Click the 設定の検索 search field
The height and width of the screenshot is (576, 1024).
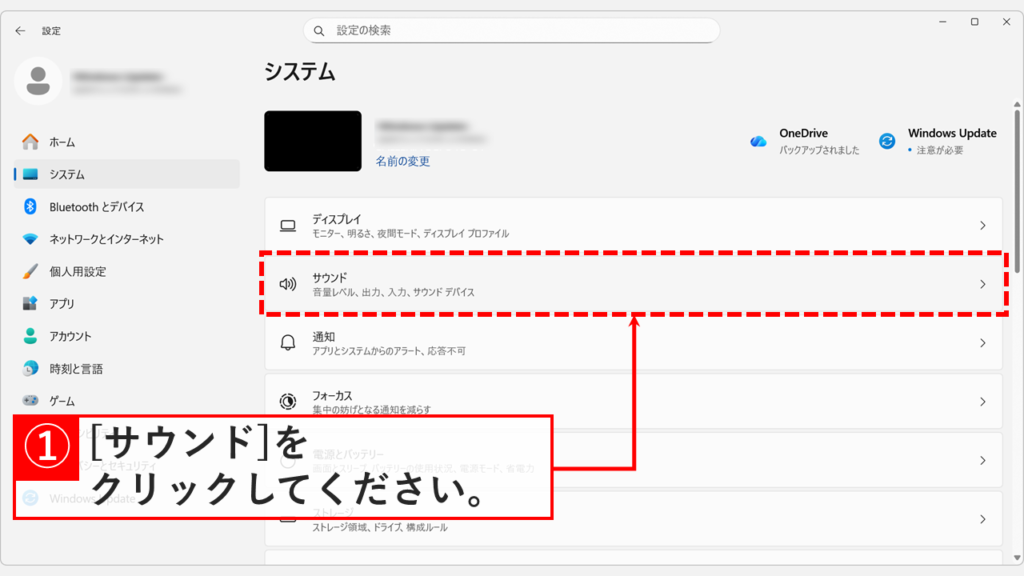(512, 30)
